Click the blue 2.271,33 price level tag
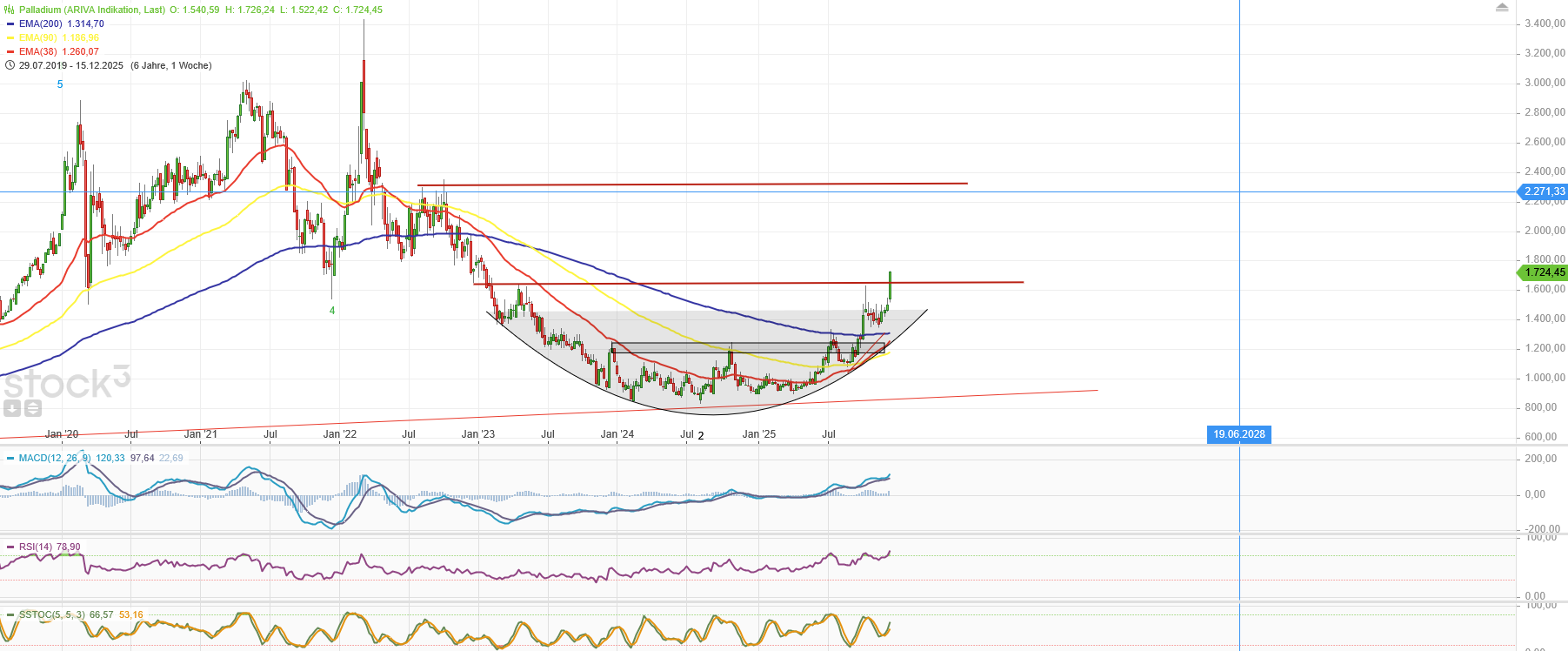 pos(1543,191)
